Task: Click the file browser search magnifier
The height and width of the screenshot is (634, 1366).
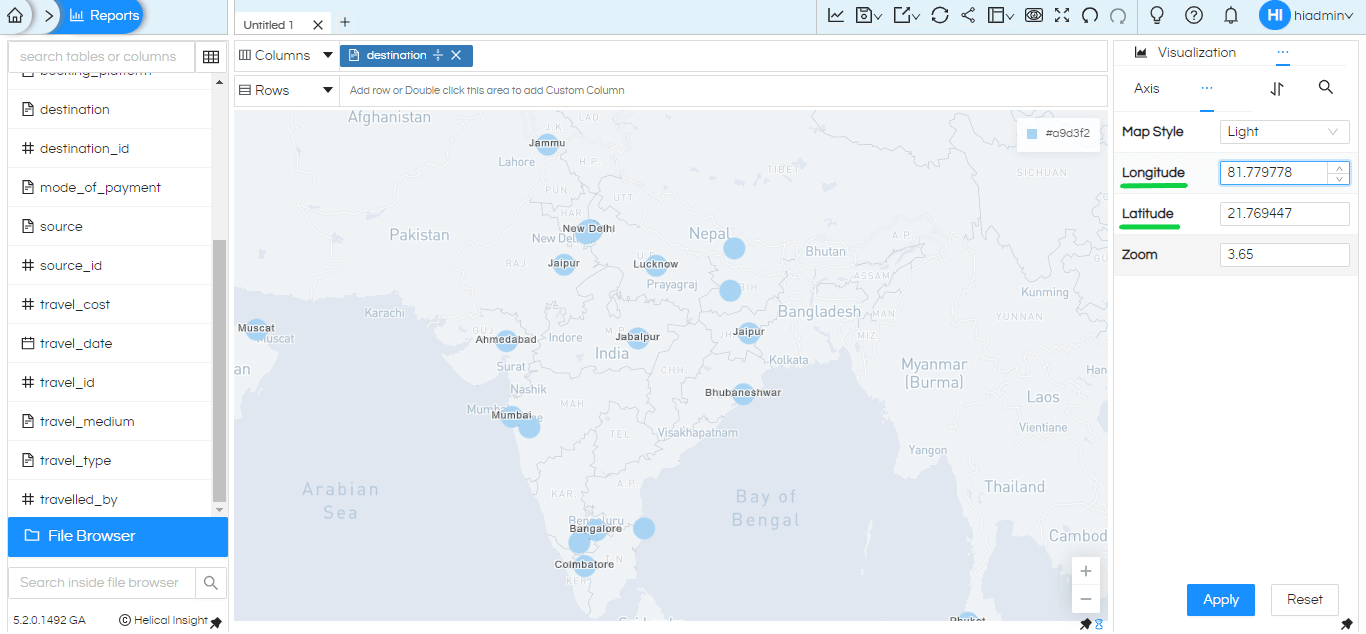Action: pyautogui.click(x=211, y=582)
